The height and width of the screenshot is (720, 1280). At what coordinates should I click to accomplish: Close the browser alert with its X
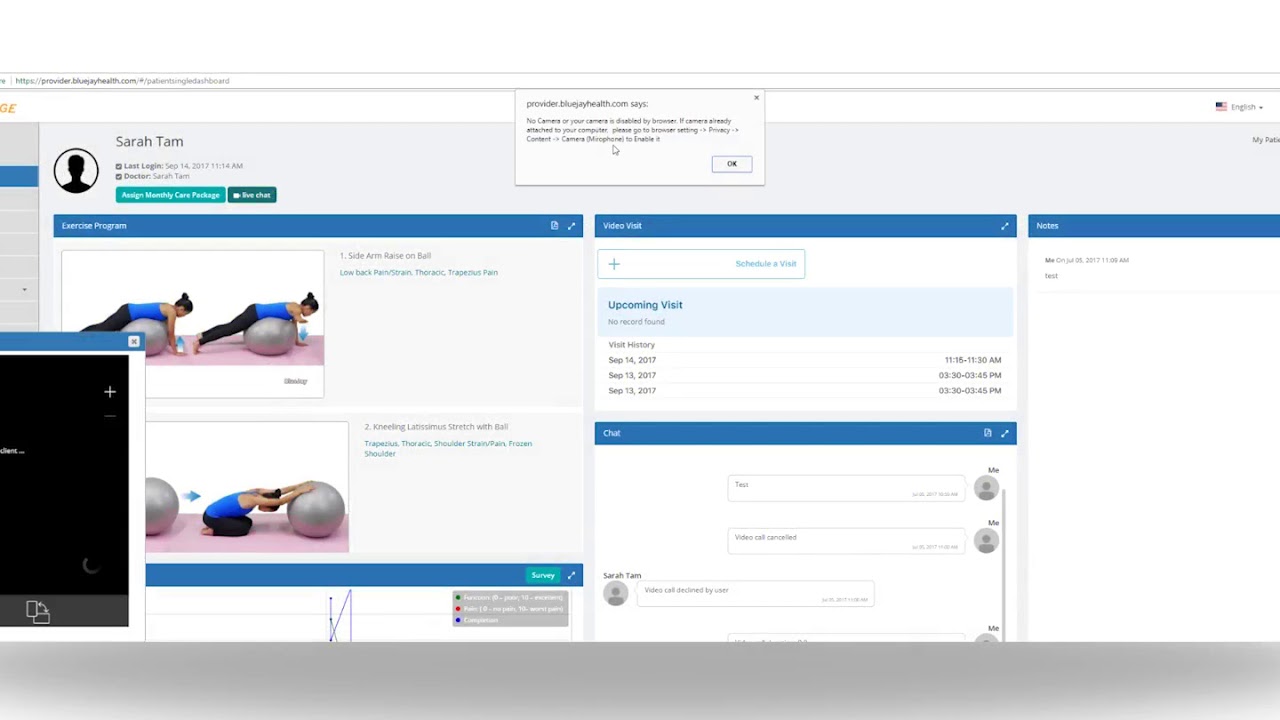click(x=756, y=97)
